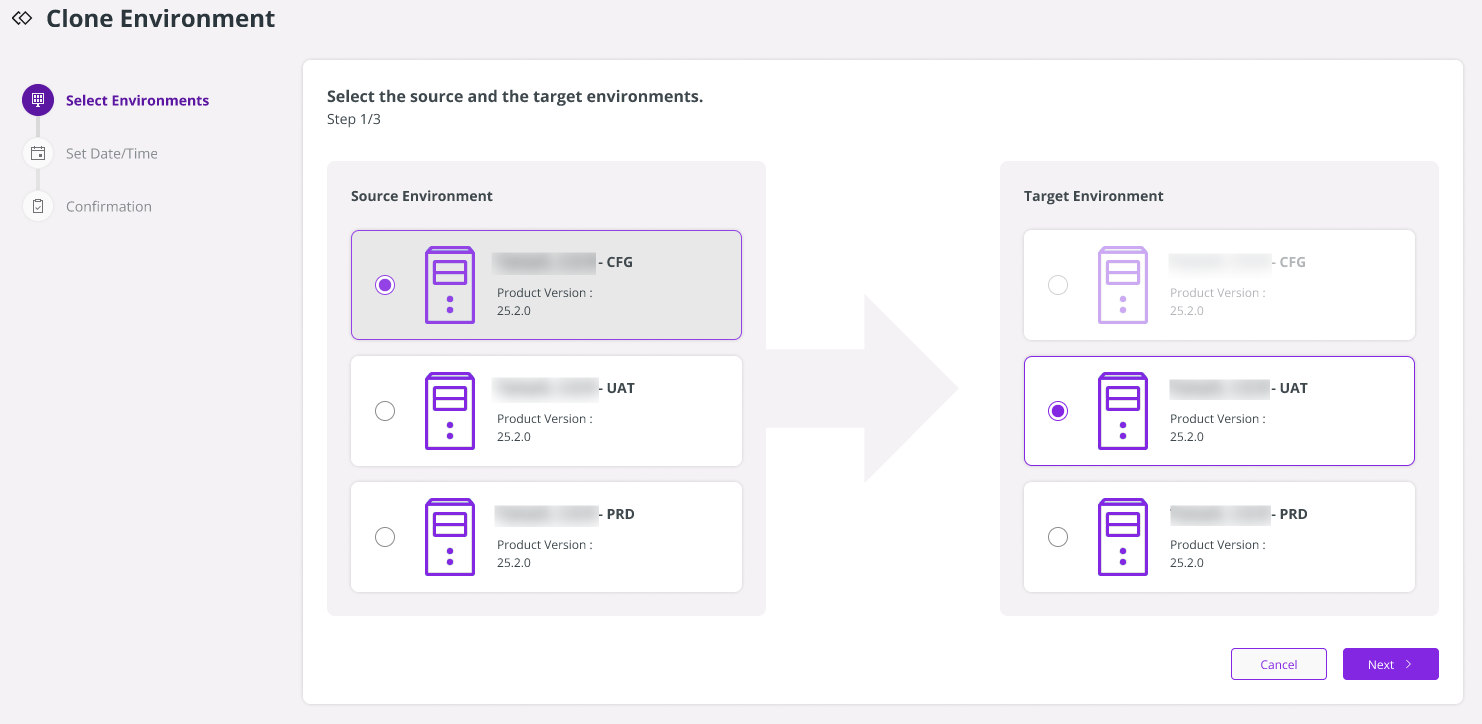Open the Set Date/Time step

pyautogui.click(x=112, y=152)
